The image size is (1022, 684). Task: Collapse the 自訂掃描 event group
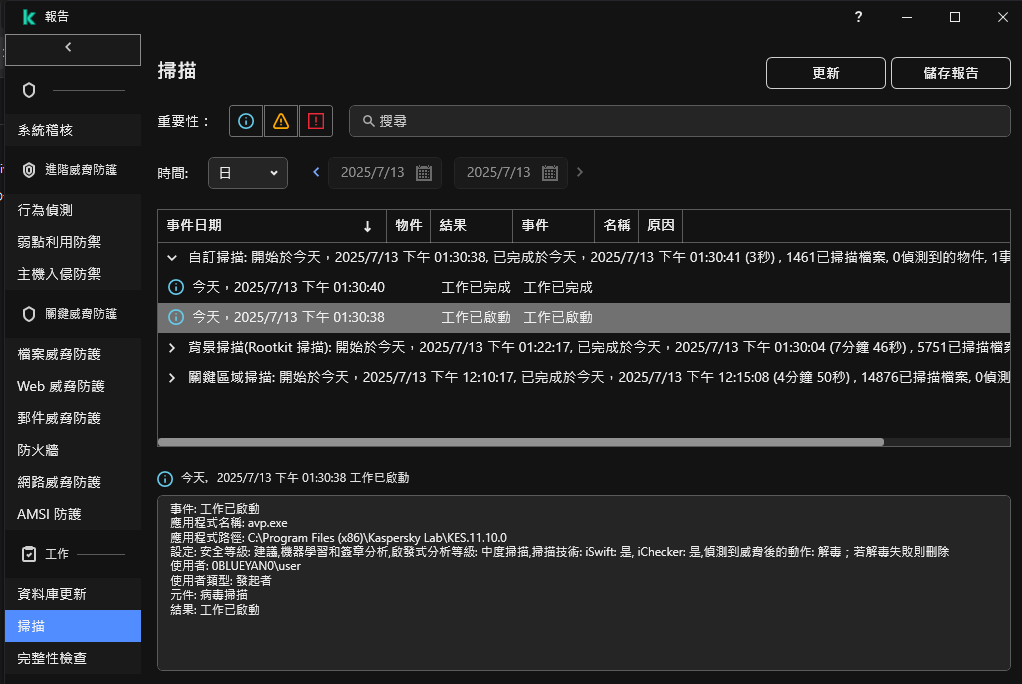pyautogui.click(x=172, y=257)
